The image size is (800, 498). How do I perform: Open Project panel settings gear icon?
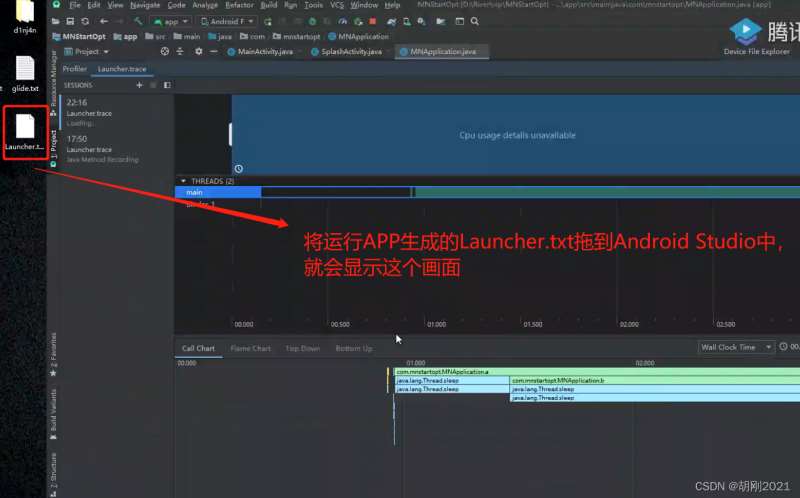click(198, 51)
